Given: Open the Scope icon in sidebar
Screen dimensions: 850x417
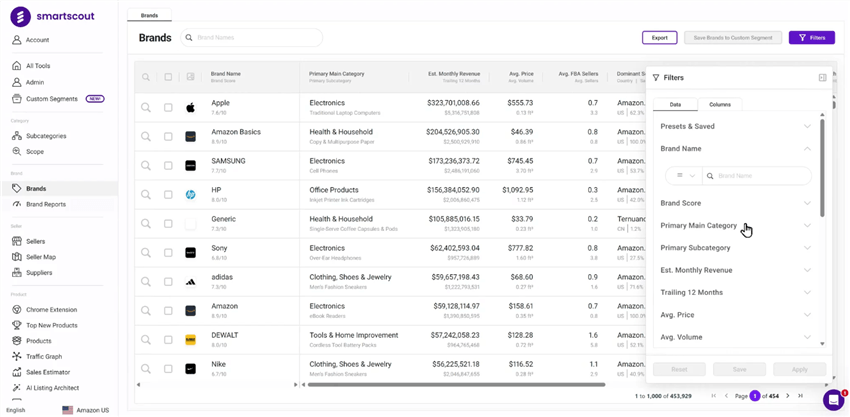Looking at the screenshot, I should (17, 152).
